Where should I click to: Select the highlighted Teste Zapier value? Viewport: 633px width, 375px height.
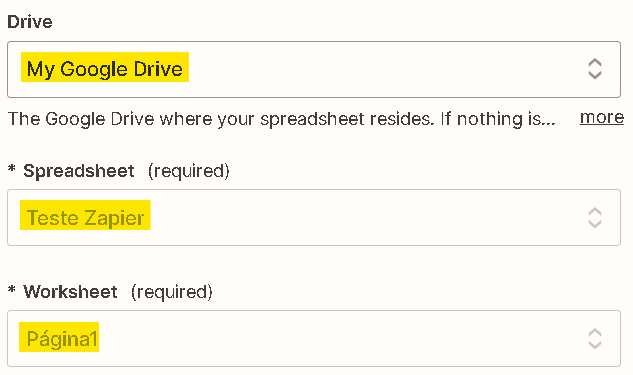point(85,215)
